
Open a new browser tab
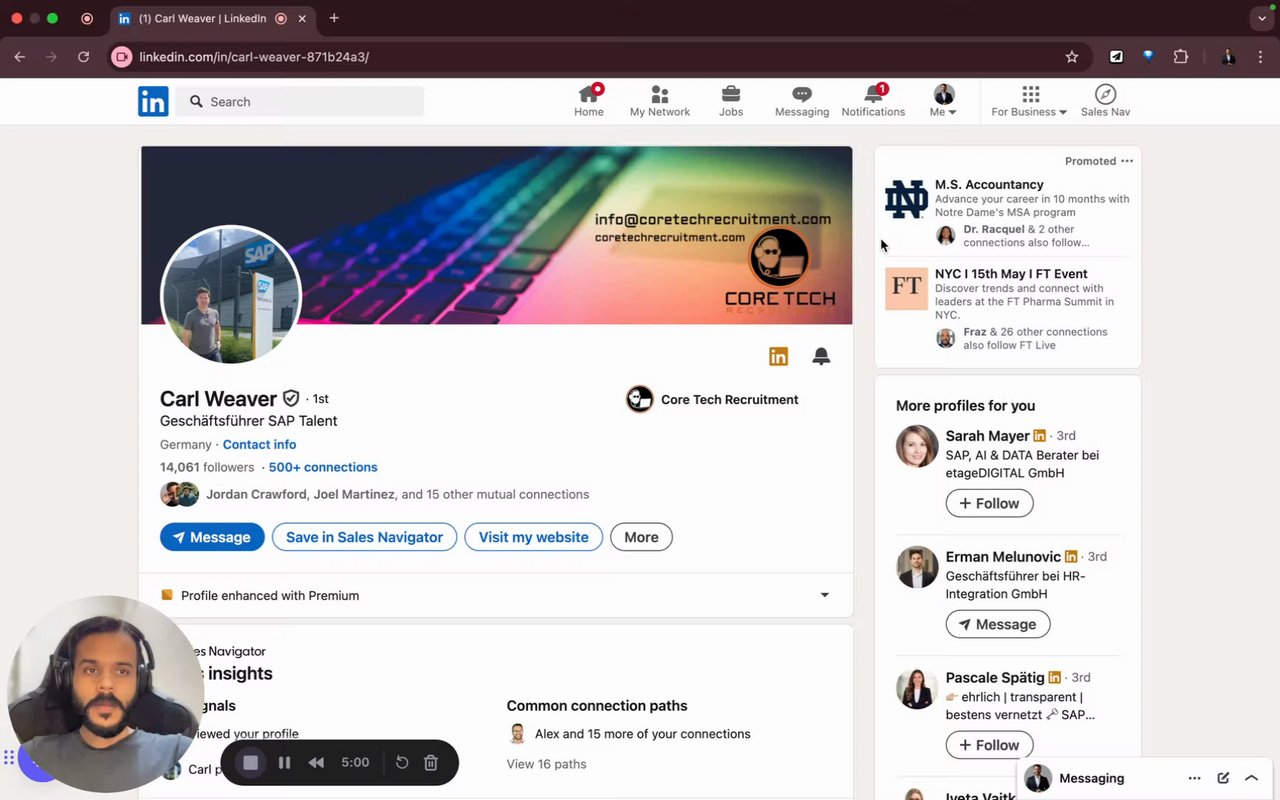coord(334,18)
